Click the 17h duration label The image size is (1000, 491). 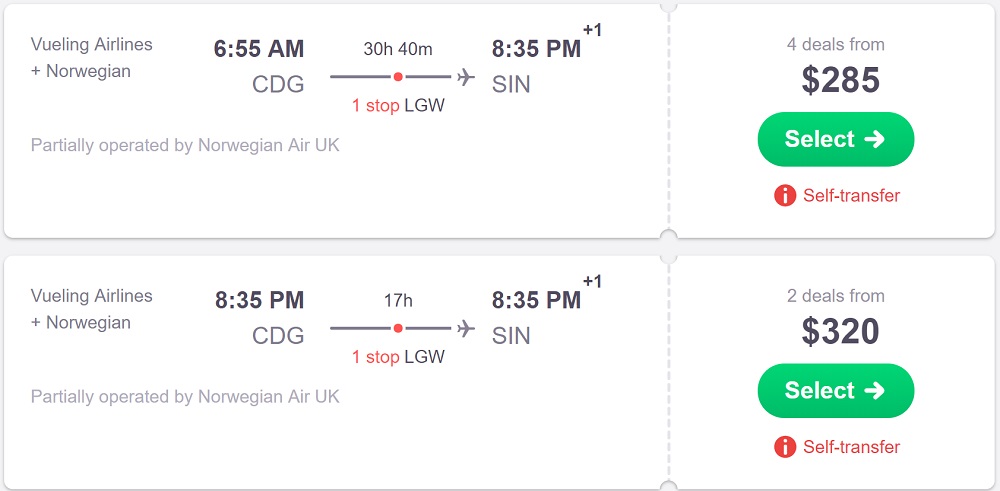pos(398,300)
